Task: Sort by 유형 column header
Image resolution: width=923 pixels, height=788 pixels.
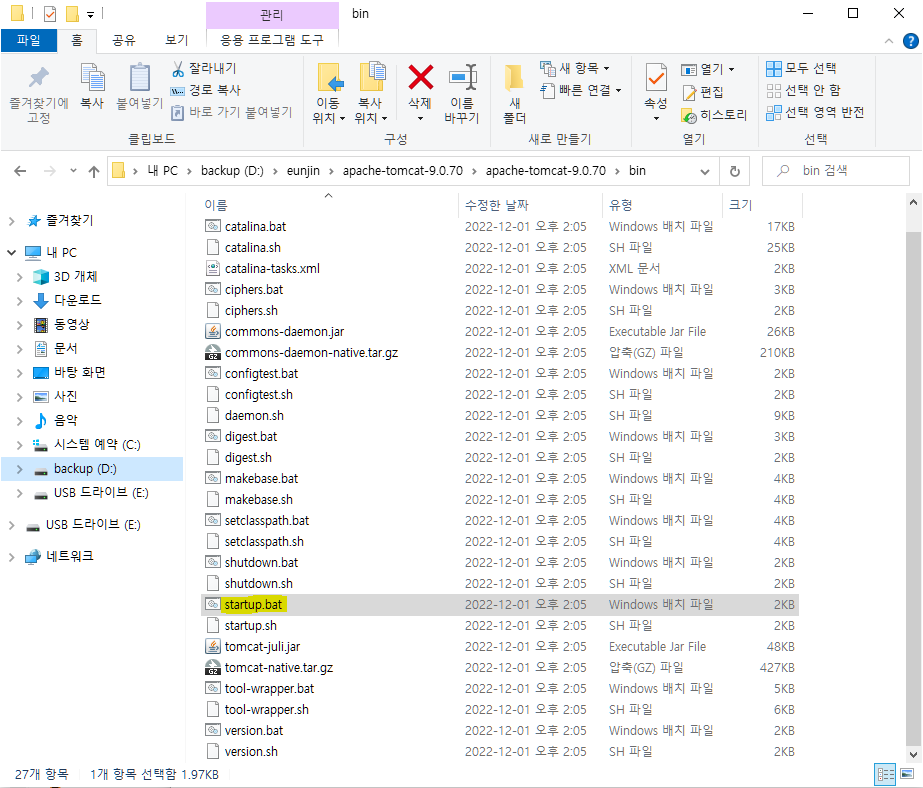Action: pos(621,205)
